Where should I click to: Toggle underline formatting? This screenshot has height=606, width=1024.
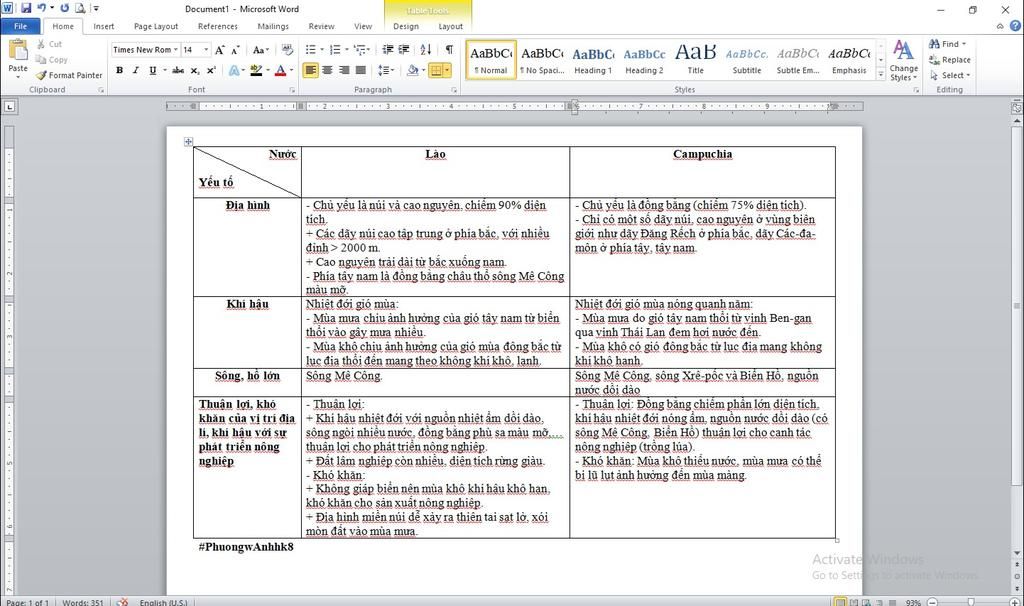152,70
